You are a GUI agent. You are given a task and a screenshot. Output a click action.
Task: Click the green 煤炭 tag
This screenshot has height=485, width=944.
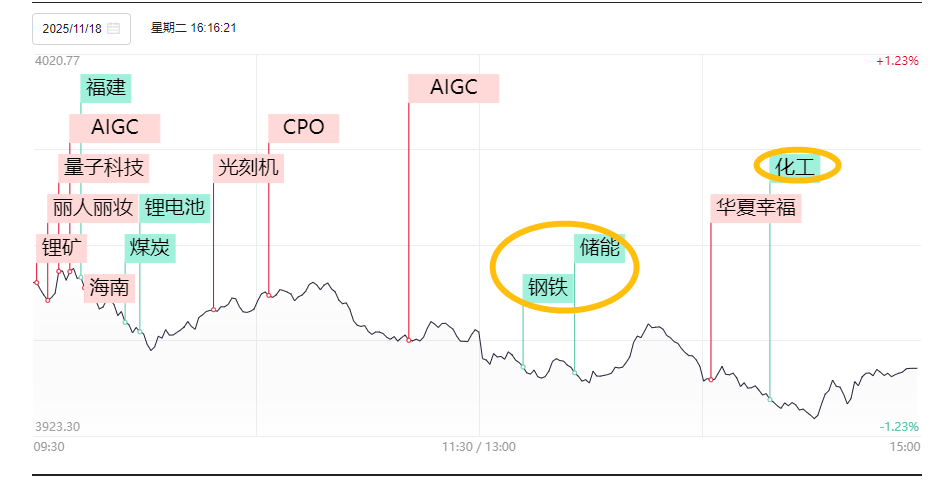click(149, 247)
